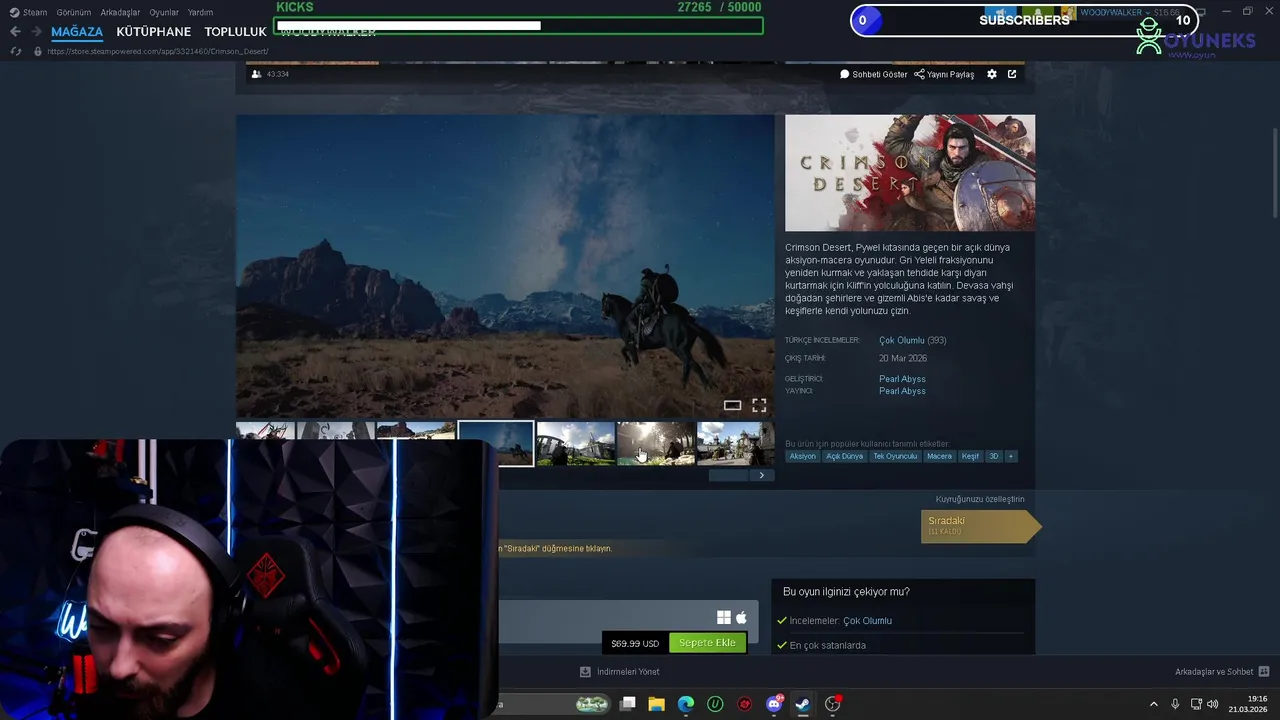Open broadcast settings gear icon
The width and height of the screenshot is (1280, 720).
992,74
